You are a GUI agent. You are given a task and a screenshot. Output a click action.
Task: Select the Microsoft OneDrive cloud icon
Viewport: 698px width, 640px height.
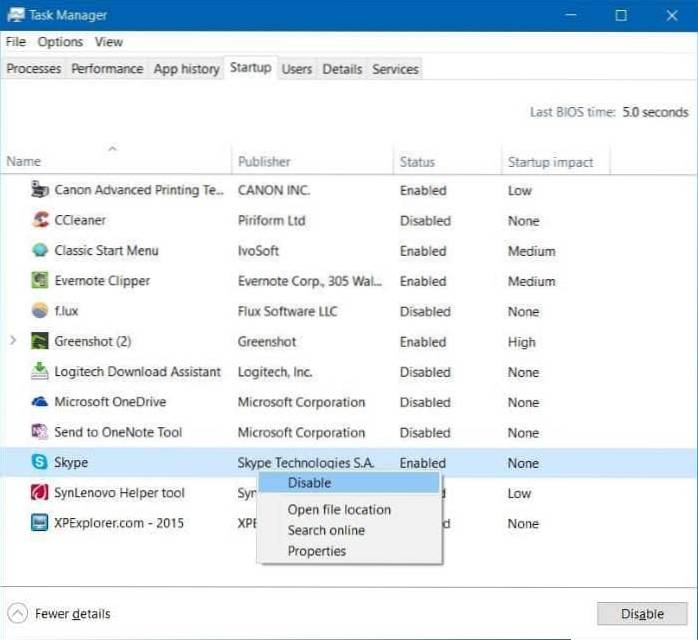[40, 402]
